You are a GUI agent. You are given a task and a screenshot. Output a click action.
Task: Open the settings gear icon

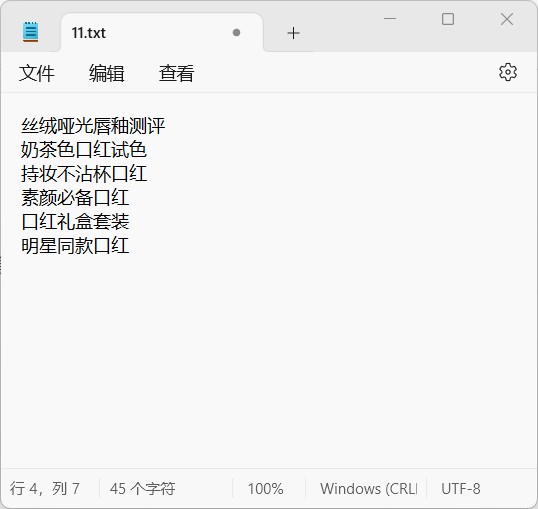click(x=507, y=72)
